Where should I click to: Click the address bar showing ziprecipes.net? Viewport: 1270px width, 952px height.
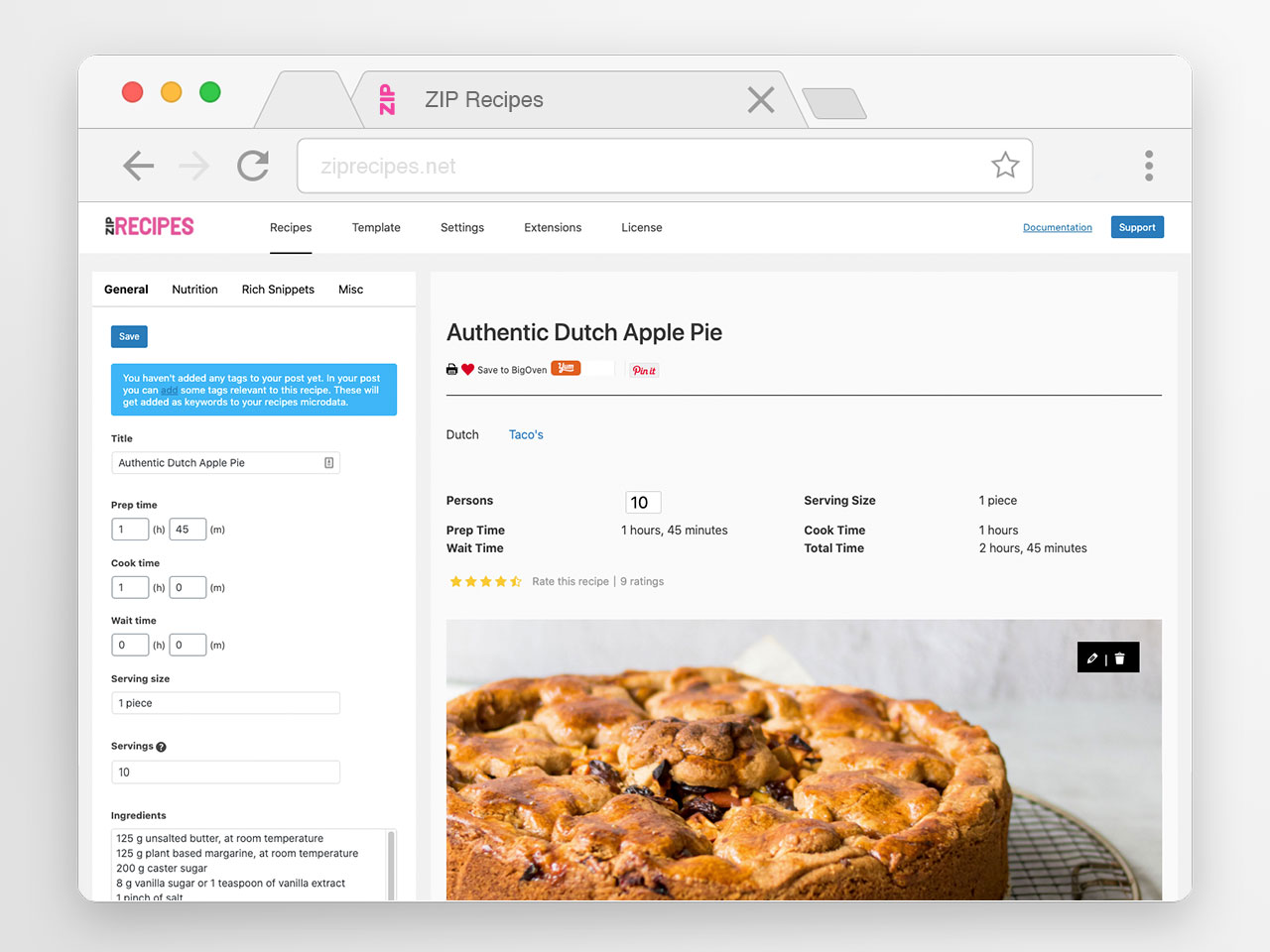(665, 166)
